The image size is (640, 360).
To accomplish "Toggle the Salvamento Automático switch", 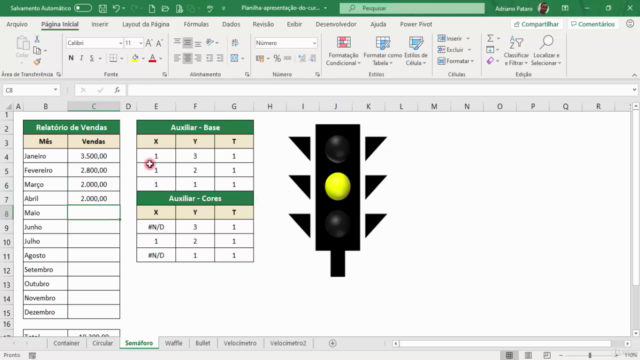I will tap(83, 8).
